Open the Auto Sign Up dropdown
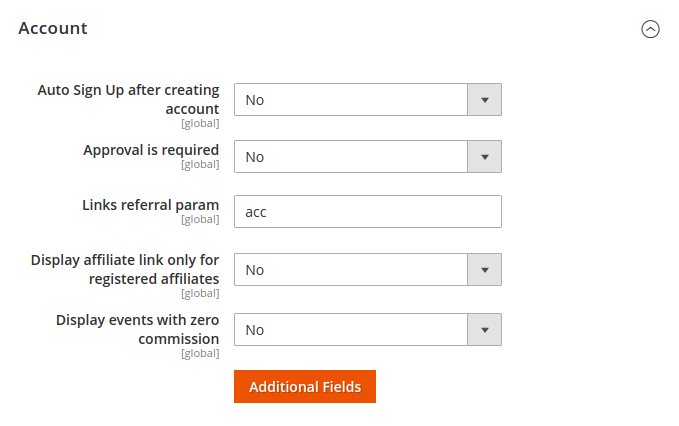The width and height of the screenshot is (679, 426). pyautogui.click(x=351, y=100)
